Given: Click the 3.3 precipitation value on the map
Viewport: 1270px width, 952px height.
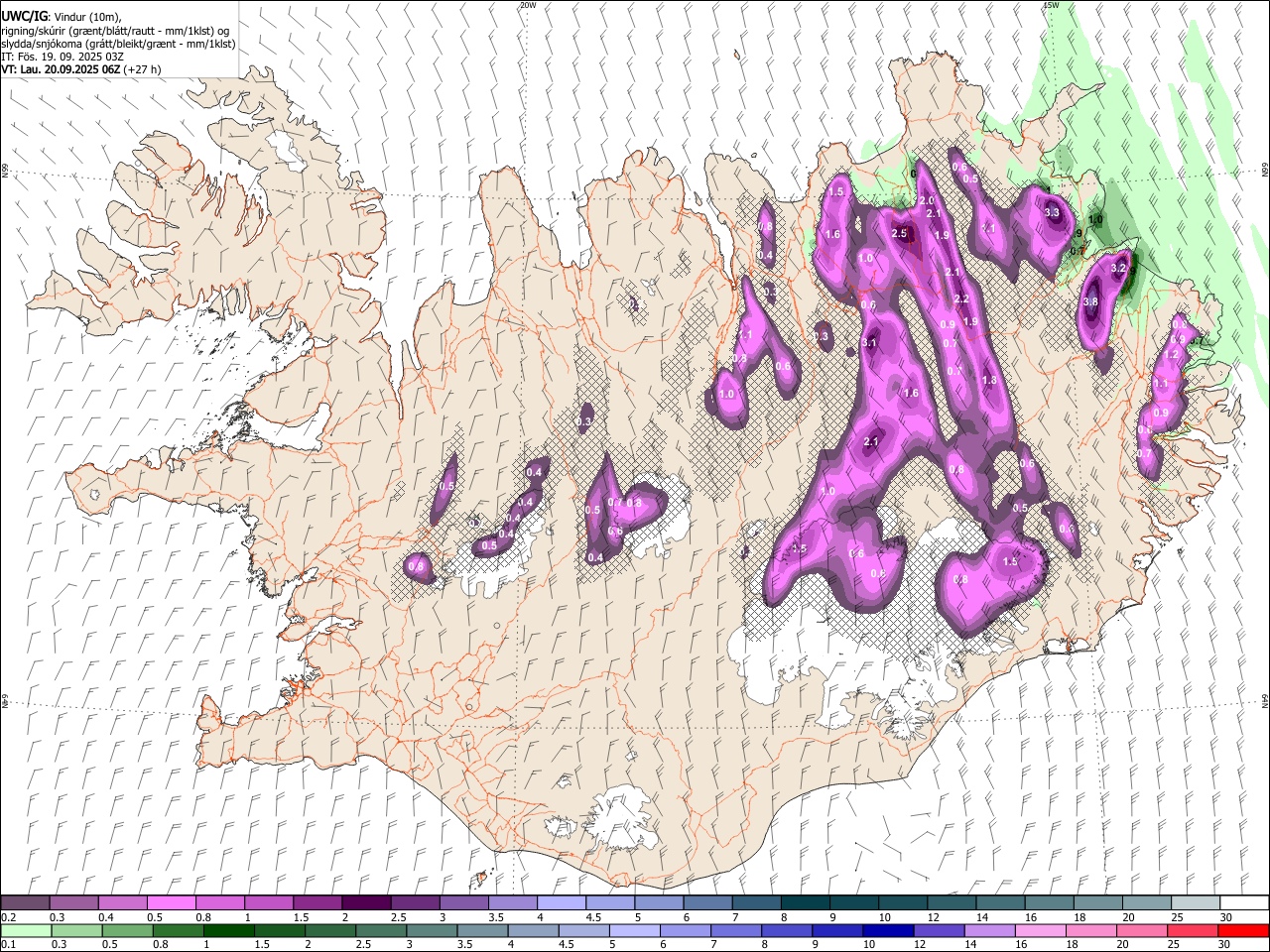Looking at the screenshot, I should [x=1053, y=212].
